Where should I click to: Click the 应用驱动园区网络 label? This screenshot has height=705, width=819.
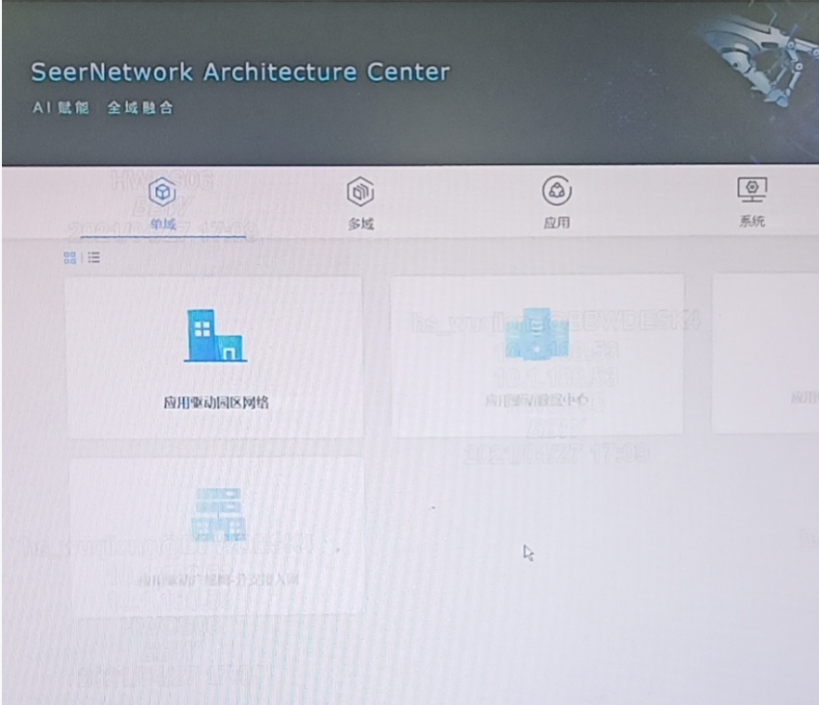click(216, 402)
